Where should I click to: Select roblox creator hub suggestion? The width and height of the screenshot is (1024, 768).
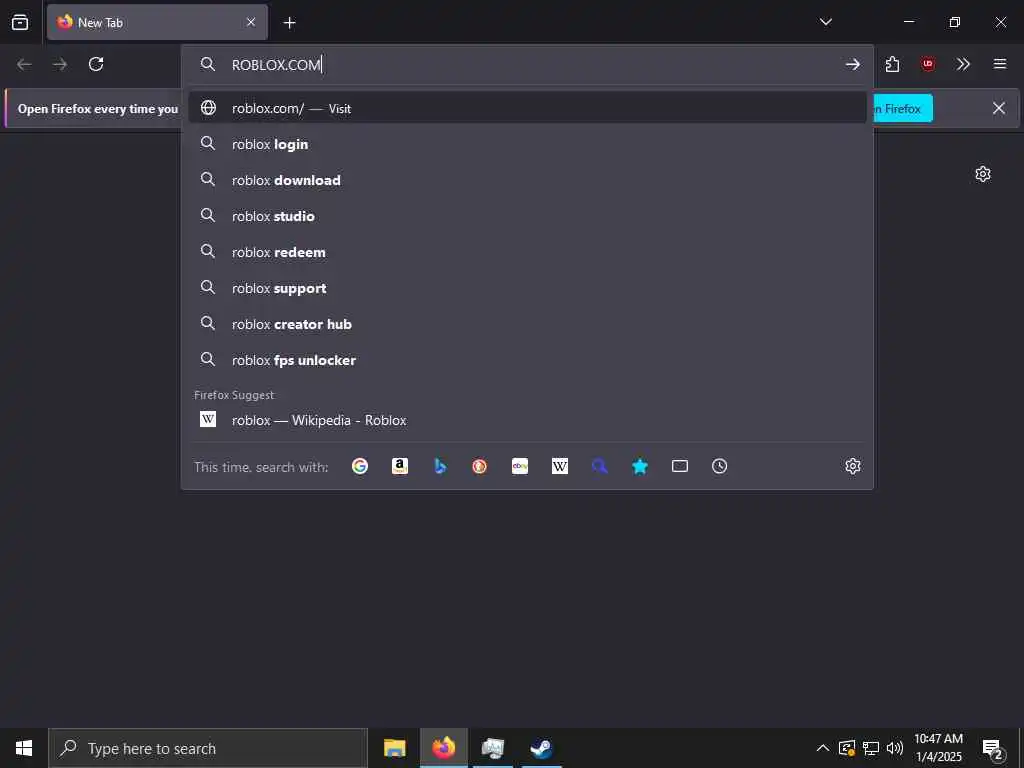(x=527, y=323)
